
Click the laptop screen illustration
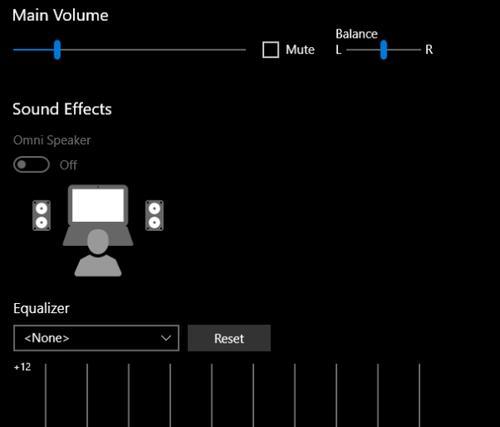pyautogui.click(x=98, y=205)
